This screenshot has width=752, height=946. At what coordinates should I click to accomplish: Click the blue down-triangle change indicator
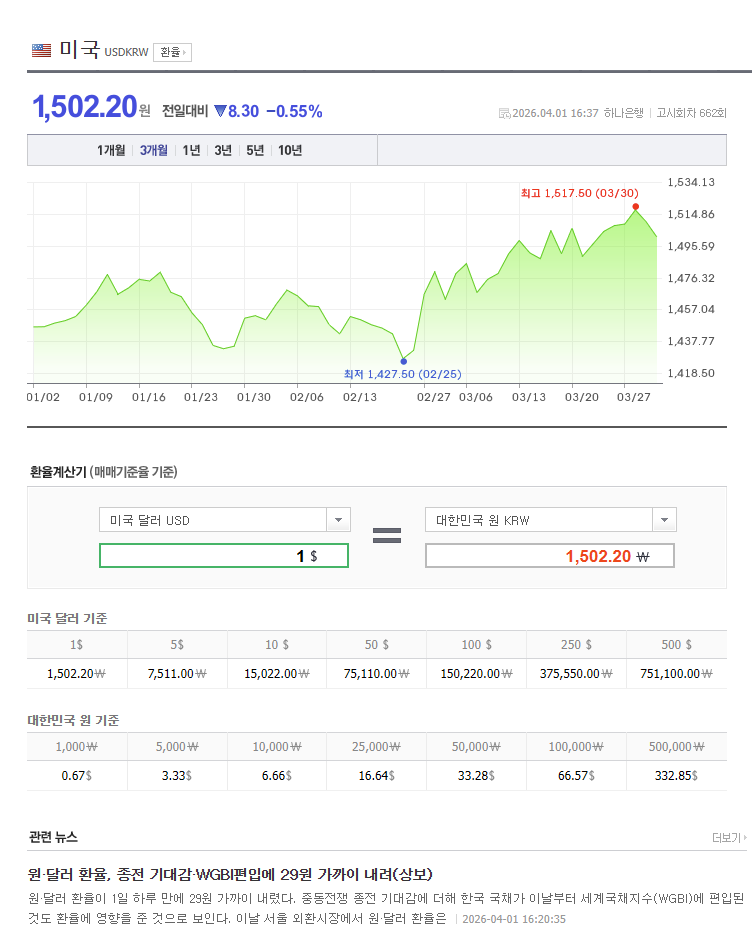[220, 111]
